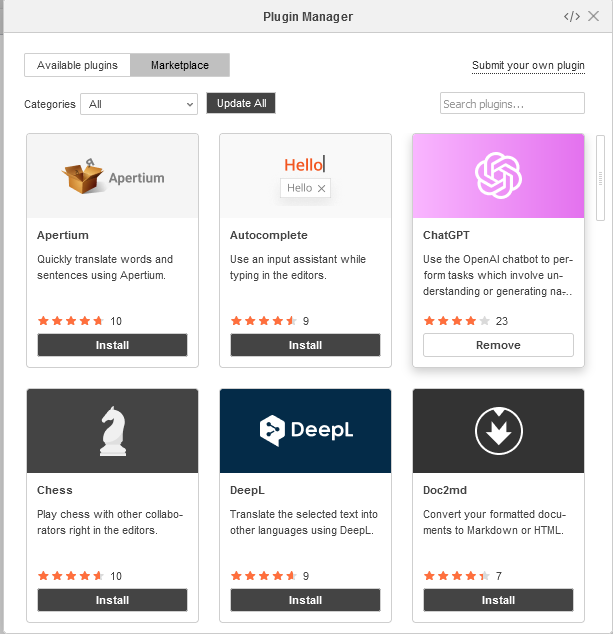Click the plugin list scrollbar handle
The width and height of the screenshot is (613, 634).
(x=600, y=178)
